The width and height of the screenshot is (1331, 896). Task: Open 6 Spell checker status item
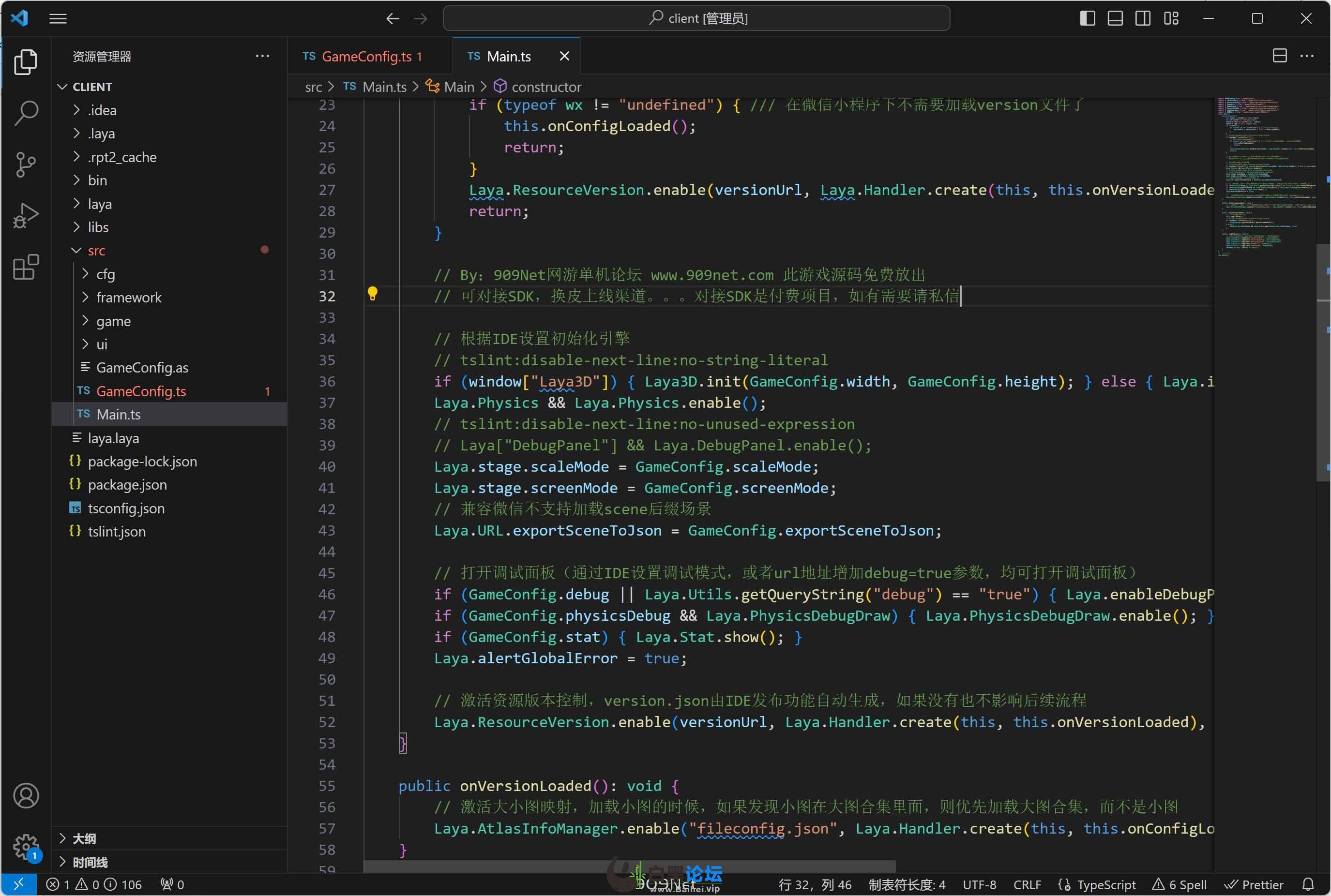click(x=1179, y=884)
